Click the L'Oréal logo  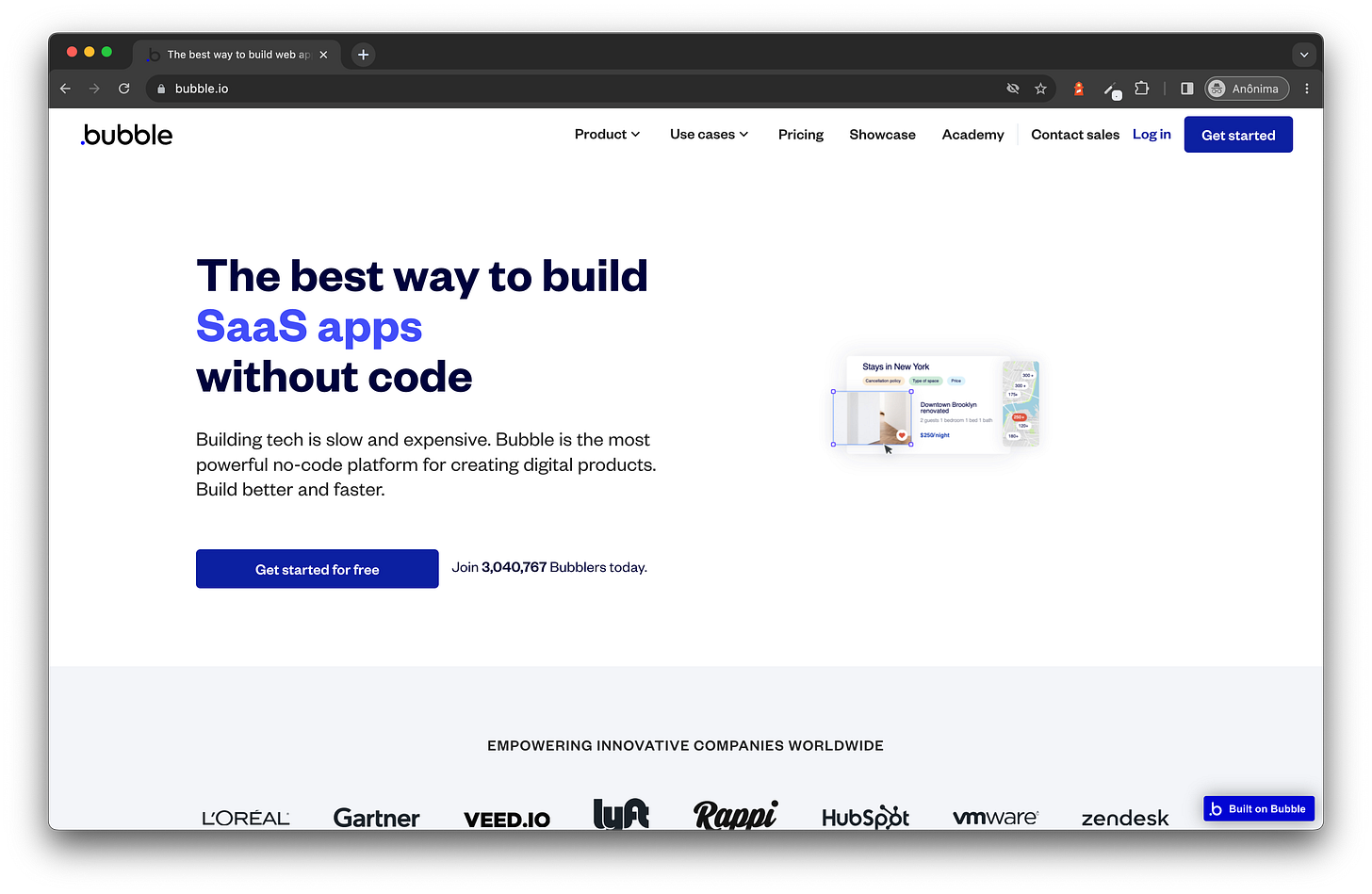click(x=246, y=818)
